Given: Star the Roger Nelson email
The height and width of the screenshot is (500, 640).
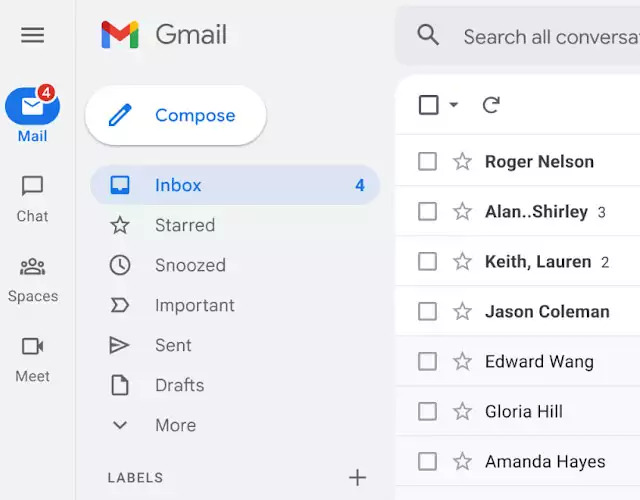Looking at the screenshot, I should pos(462,162).
